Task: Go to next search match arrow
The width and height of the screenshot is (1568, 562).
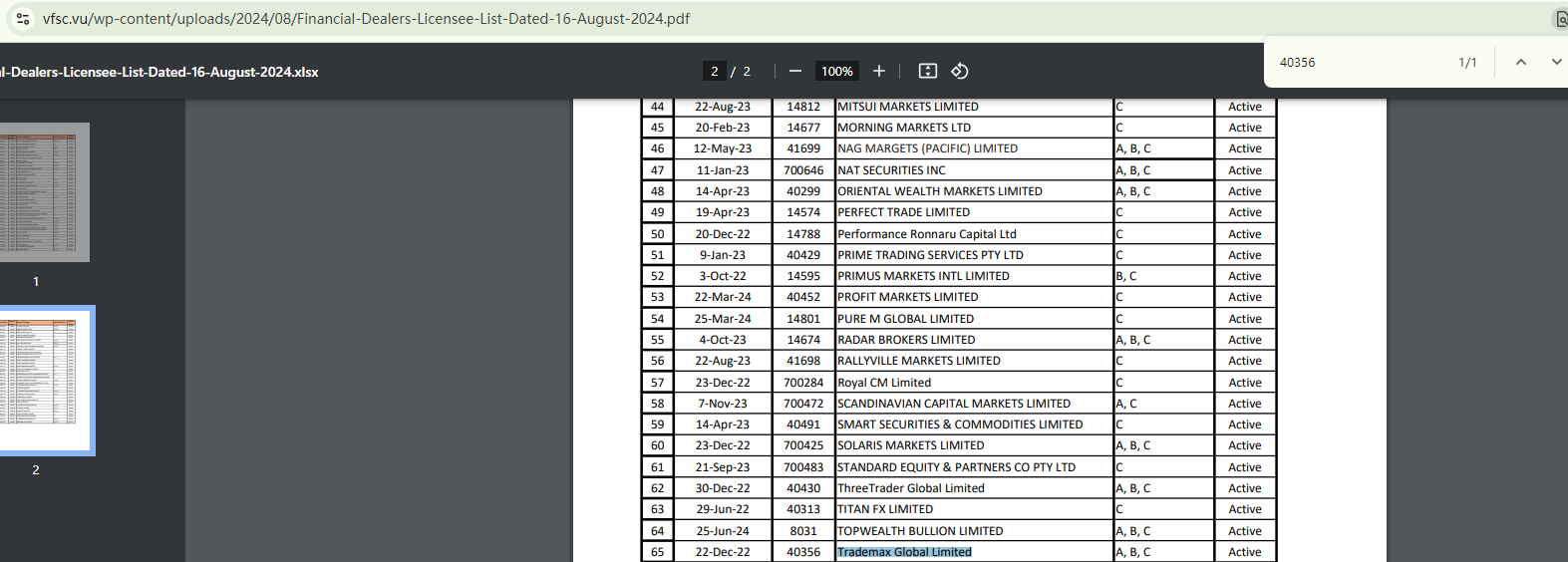Action: 1556,62
